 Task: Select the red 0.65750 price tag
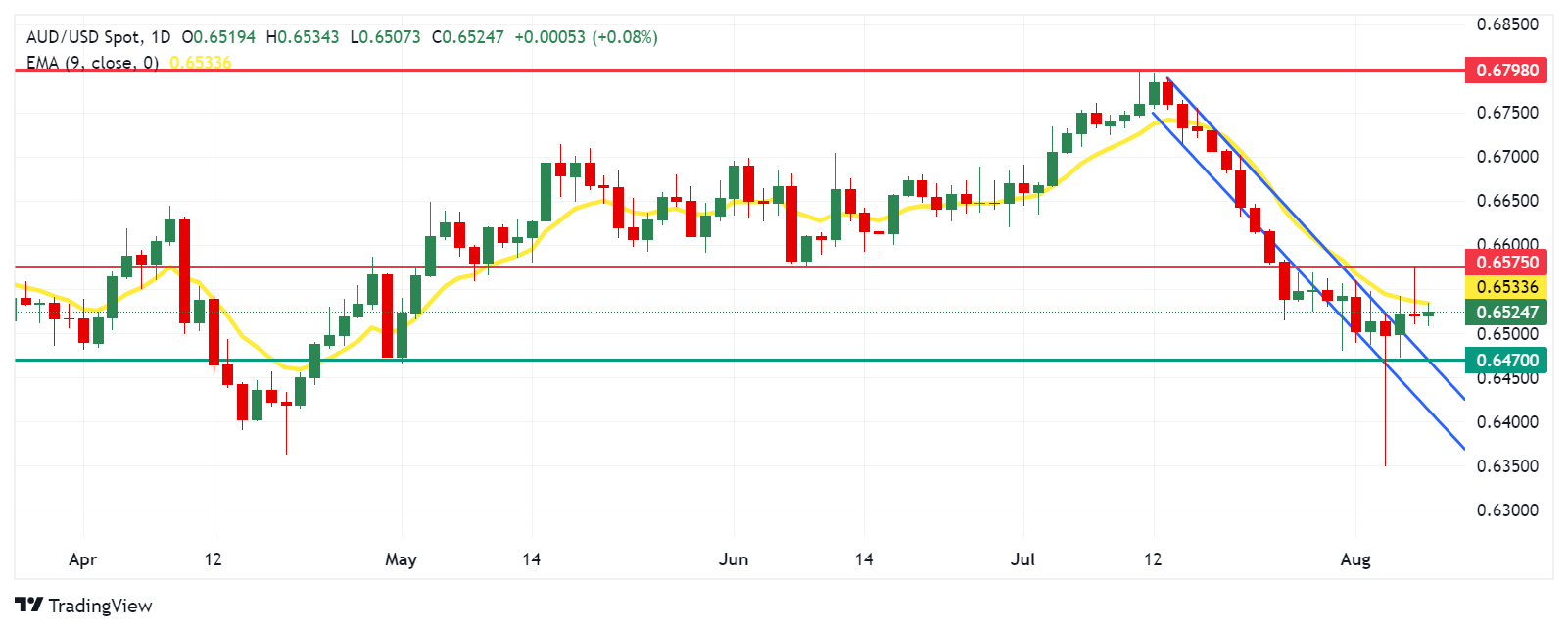pyautogui.click(x=1506, y=263)
